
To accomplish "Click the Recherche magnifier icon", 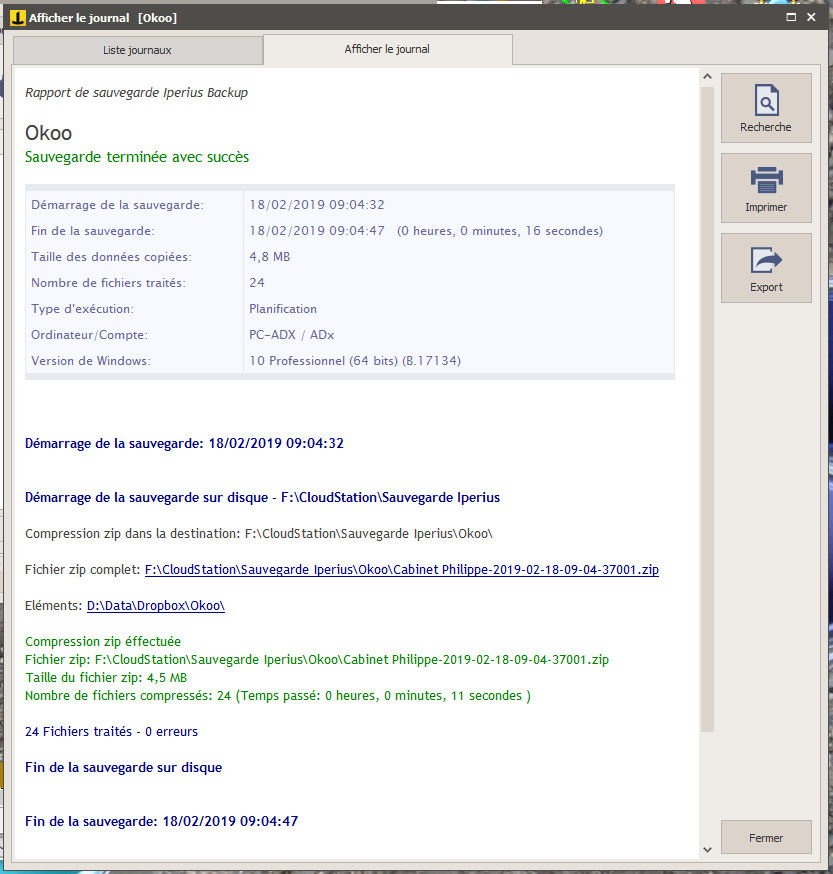I will click(x=766, y=101).
